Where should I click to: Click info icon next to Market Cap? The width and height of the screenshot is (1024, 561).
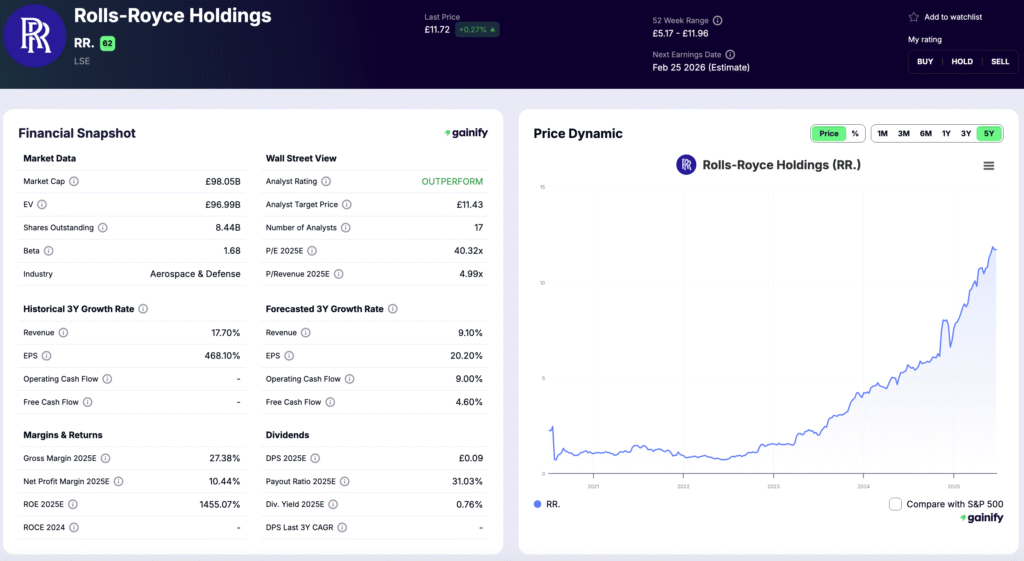[x=74, y=182]
